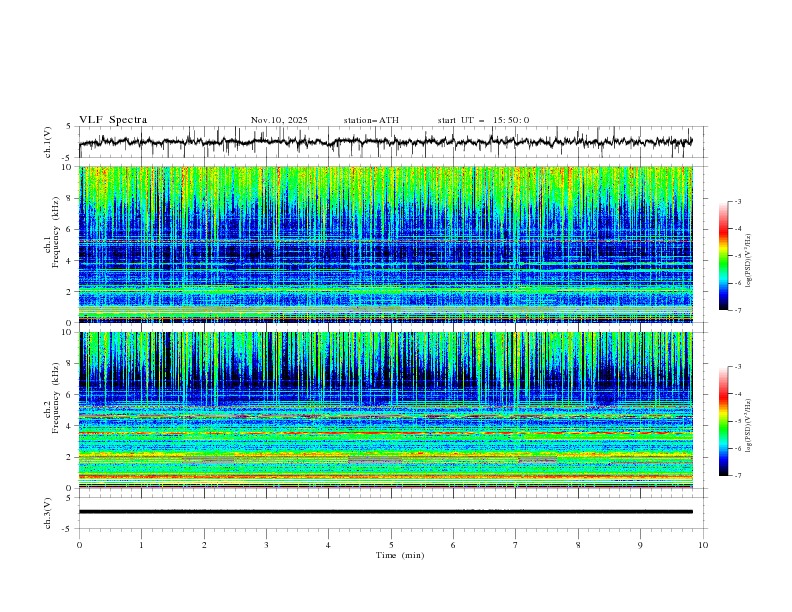Click the ch.1 waveform trace plot
This screenshot has width=792, height=612.
[386, 142]
